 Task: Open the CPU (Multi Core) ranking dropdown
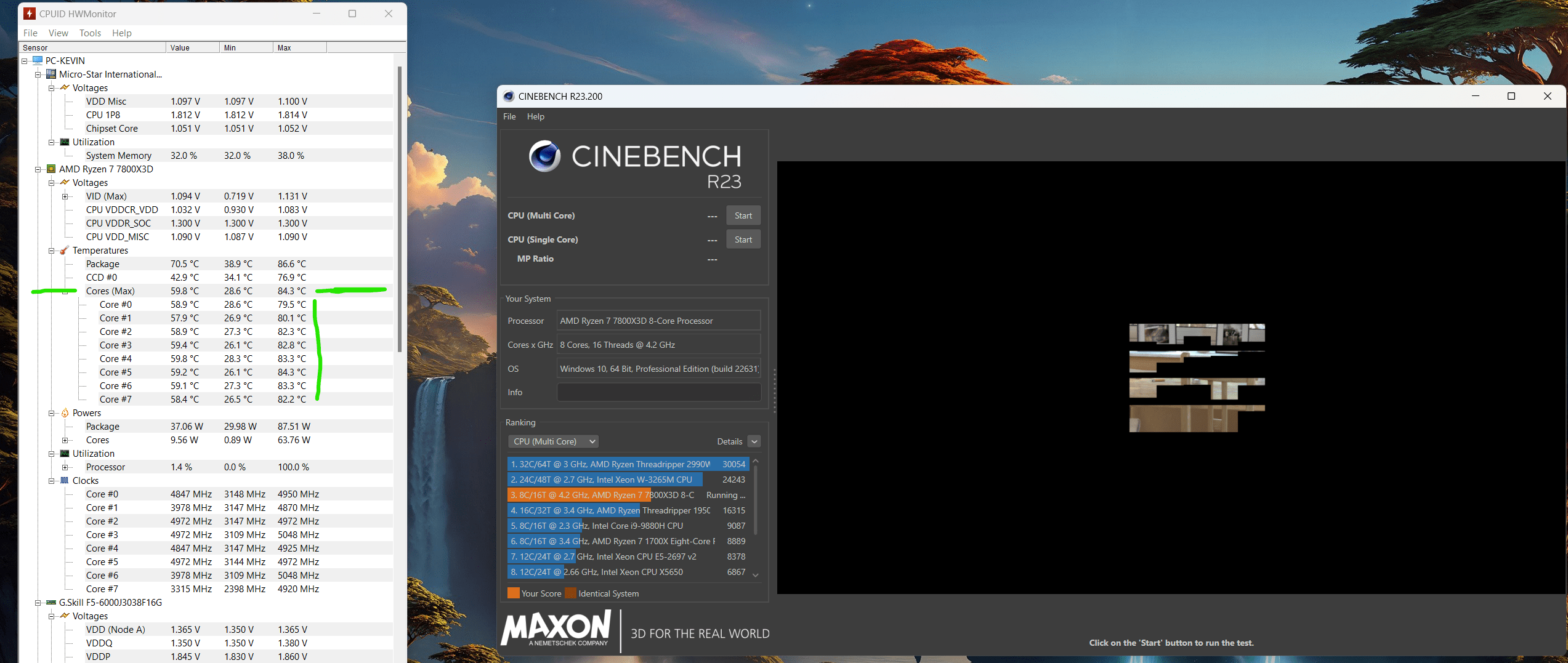pos(553,441)
